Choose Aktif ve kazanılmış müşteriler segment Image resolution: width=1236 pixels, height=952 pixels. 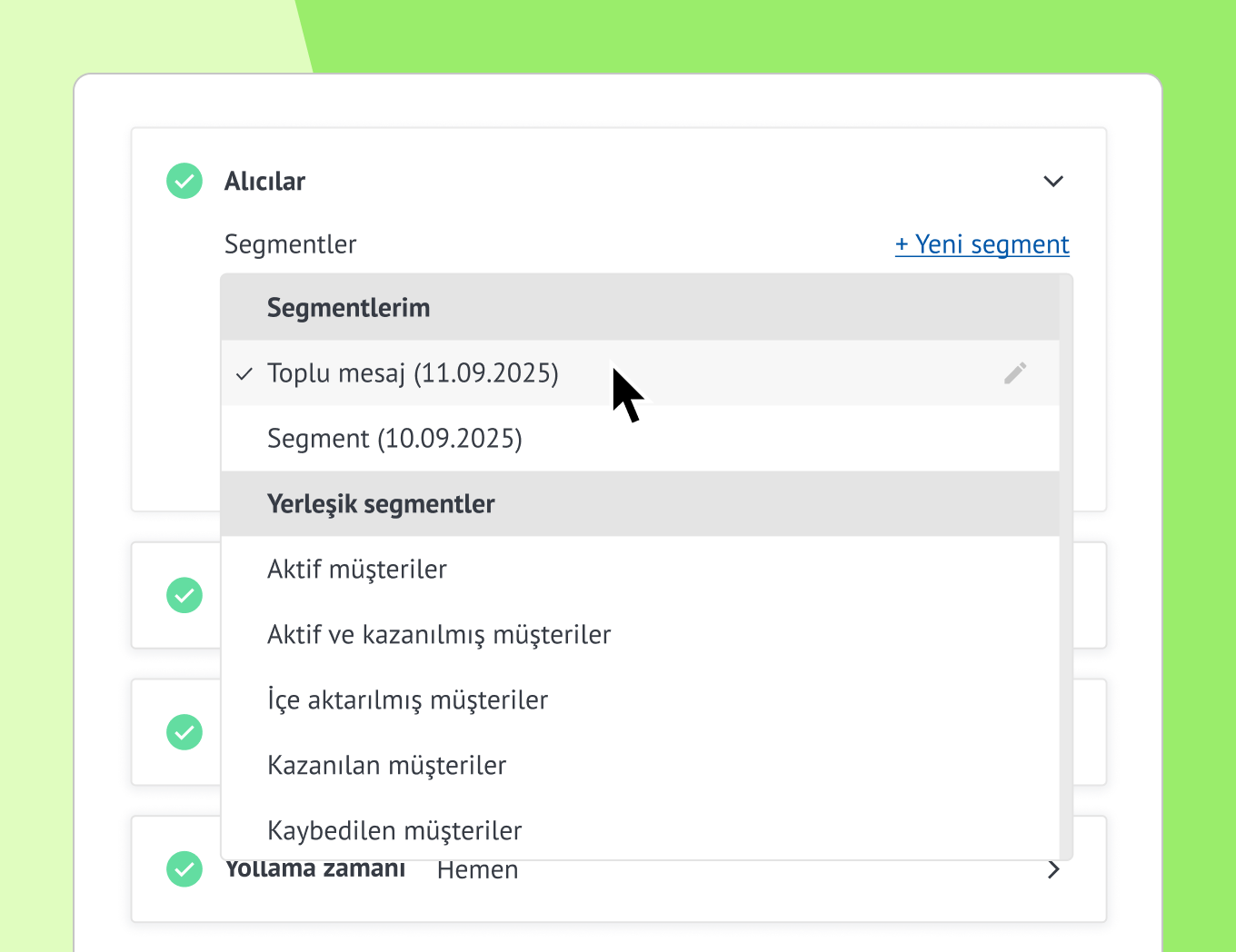(x=439, y=635)
